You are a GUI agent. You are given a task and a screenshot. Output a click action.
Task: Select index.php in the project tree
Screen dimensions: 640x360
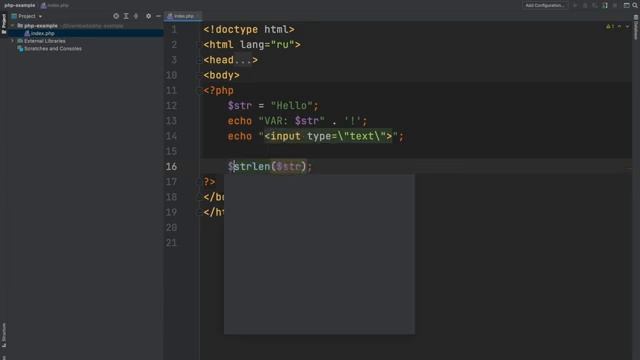tap(42, 33)
